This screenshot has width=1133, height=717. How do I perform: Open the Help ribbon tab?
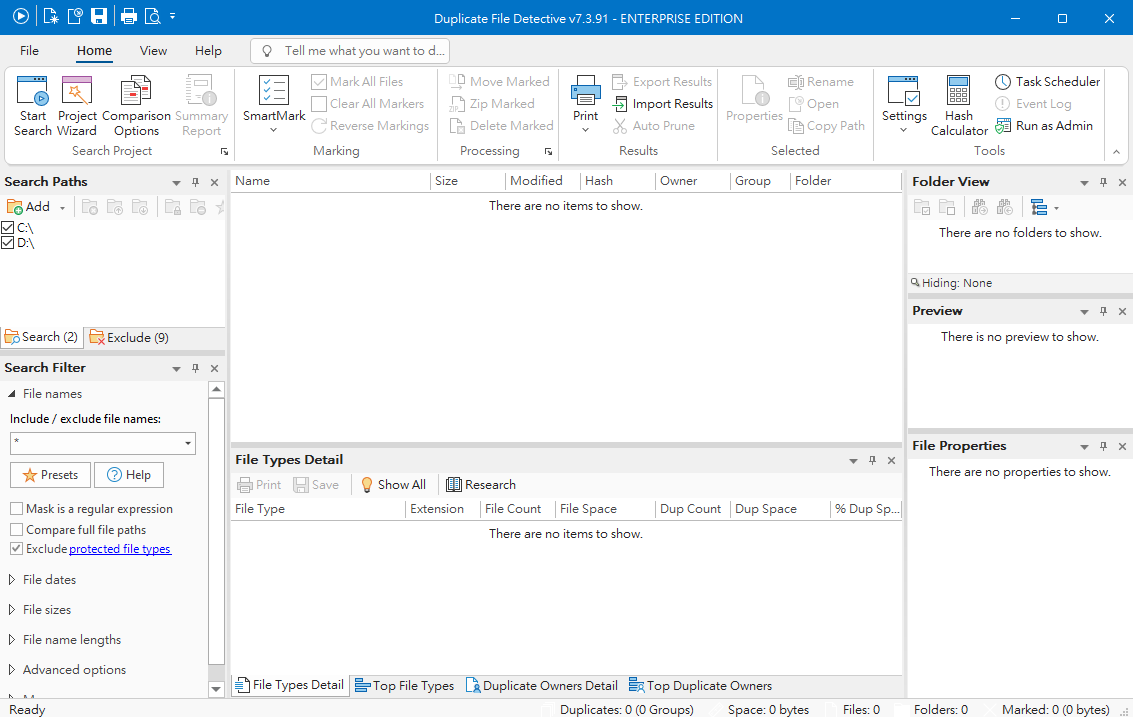click(x=208, y=51)
